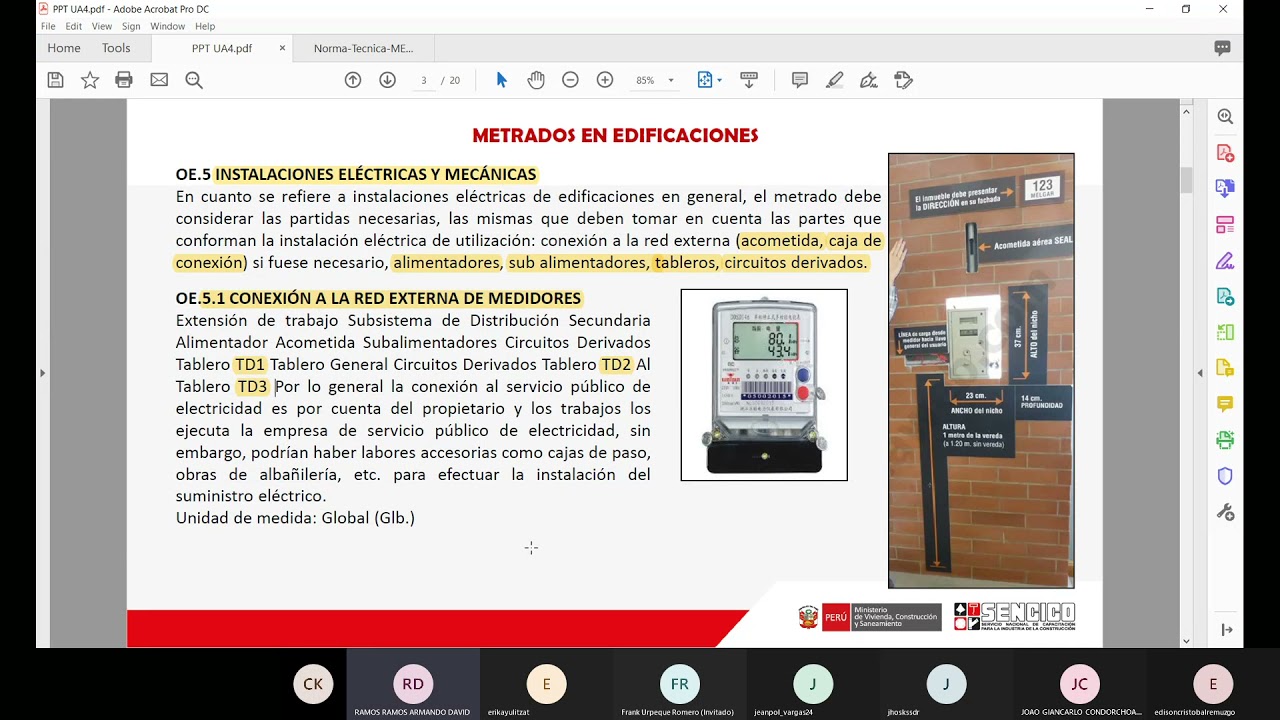The width and height of the screenshot is (1280, 720).
Task: Switch to Tools view
Action: (116, 48)
